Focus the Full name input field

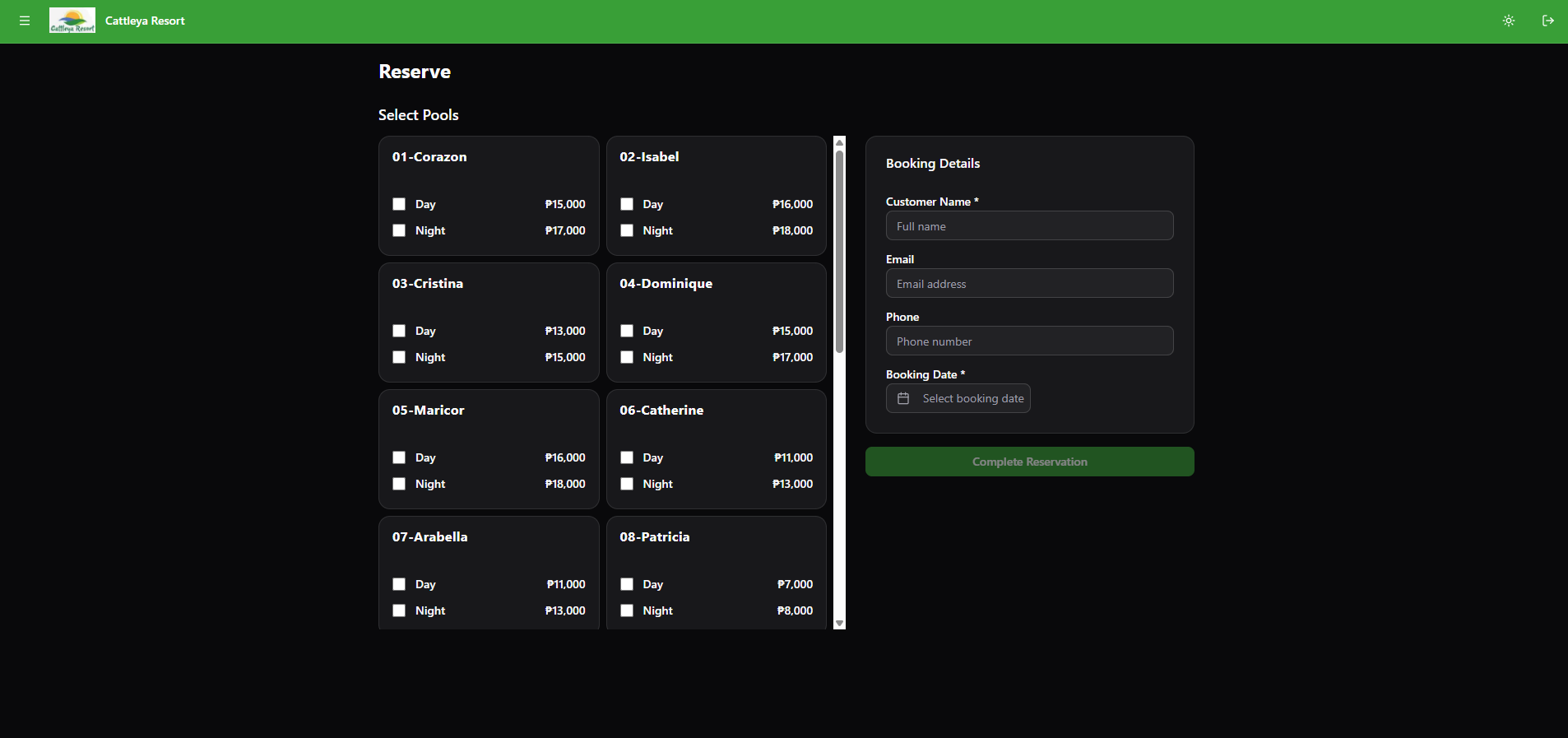[1030, 225]
